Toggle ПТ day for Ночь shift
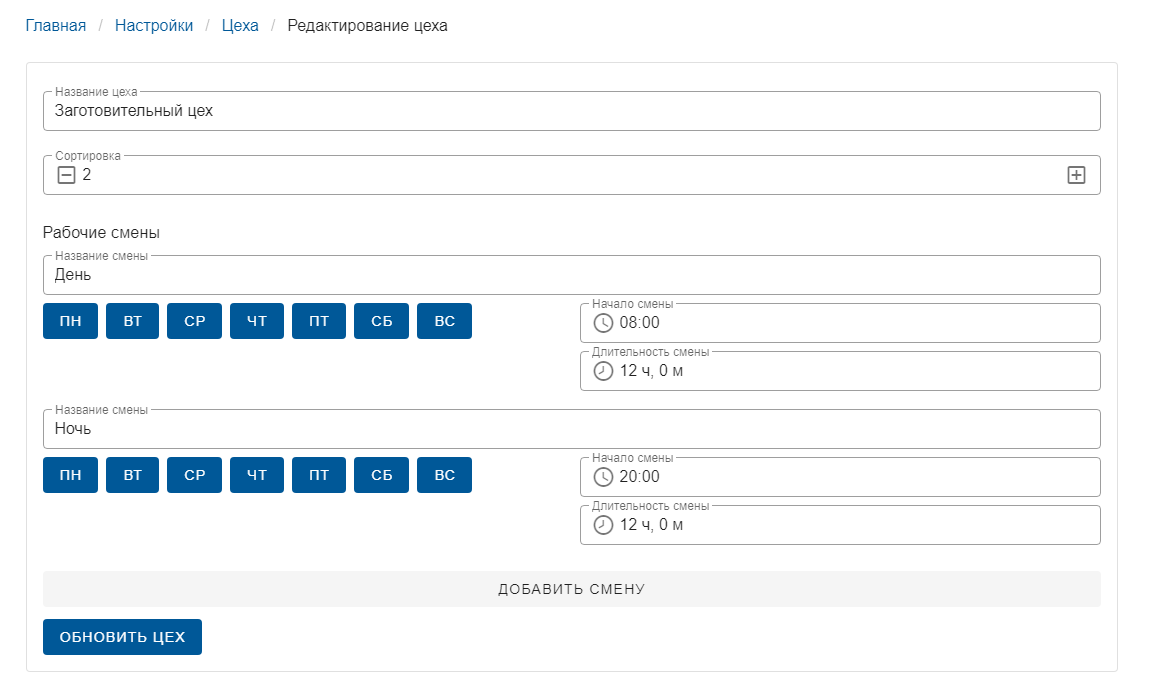 319,475
